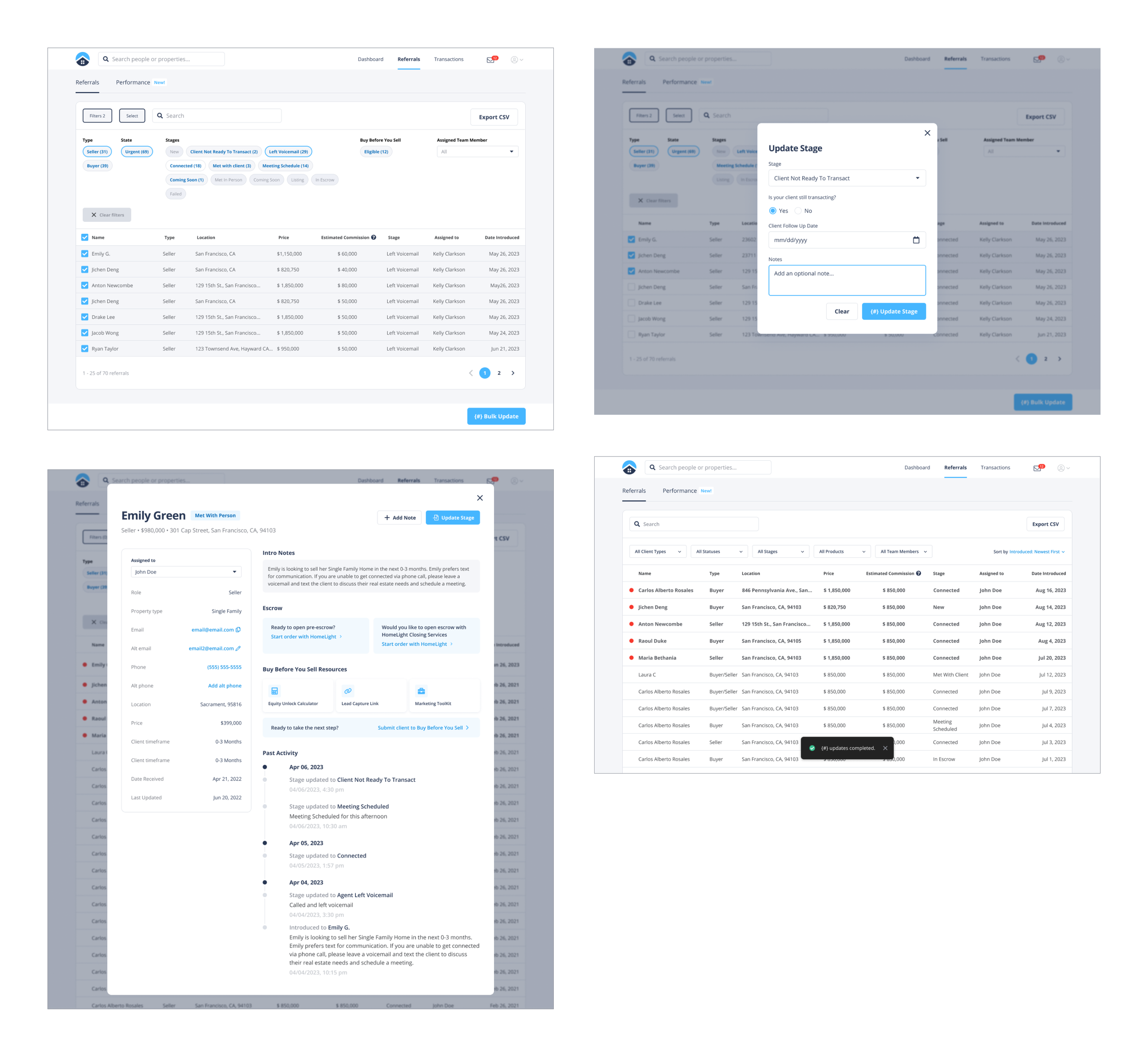Click the Equity Unlock Calculator icon
The height and width of the screenshot is (1058, 1148).
pyautogui.click(x=275, y=691)
